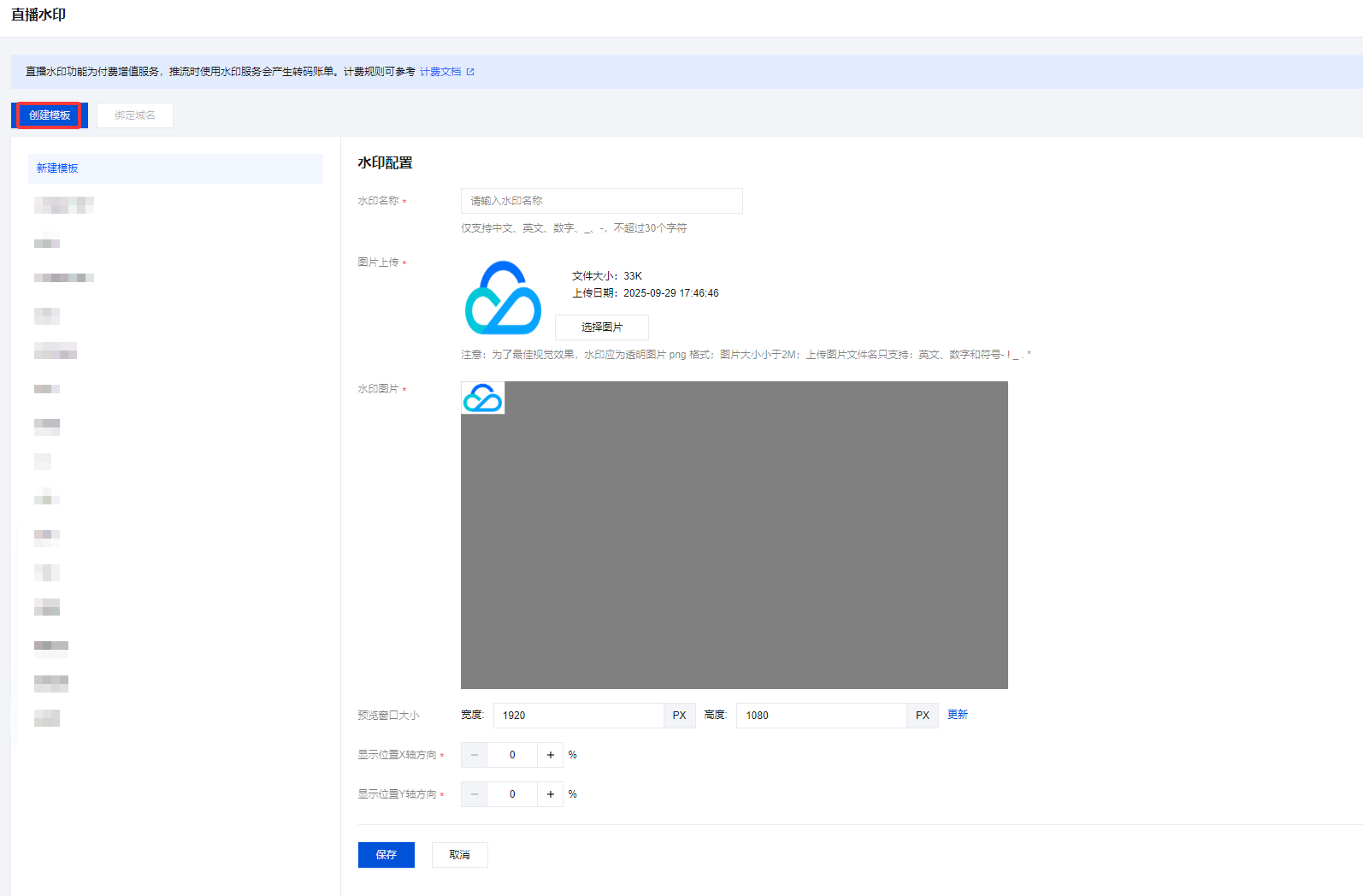This screenshot has height=896, width=1363.
Task: Click the watermark logo in preview area
Action: [482, 398]
